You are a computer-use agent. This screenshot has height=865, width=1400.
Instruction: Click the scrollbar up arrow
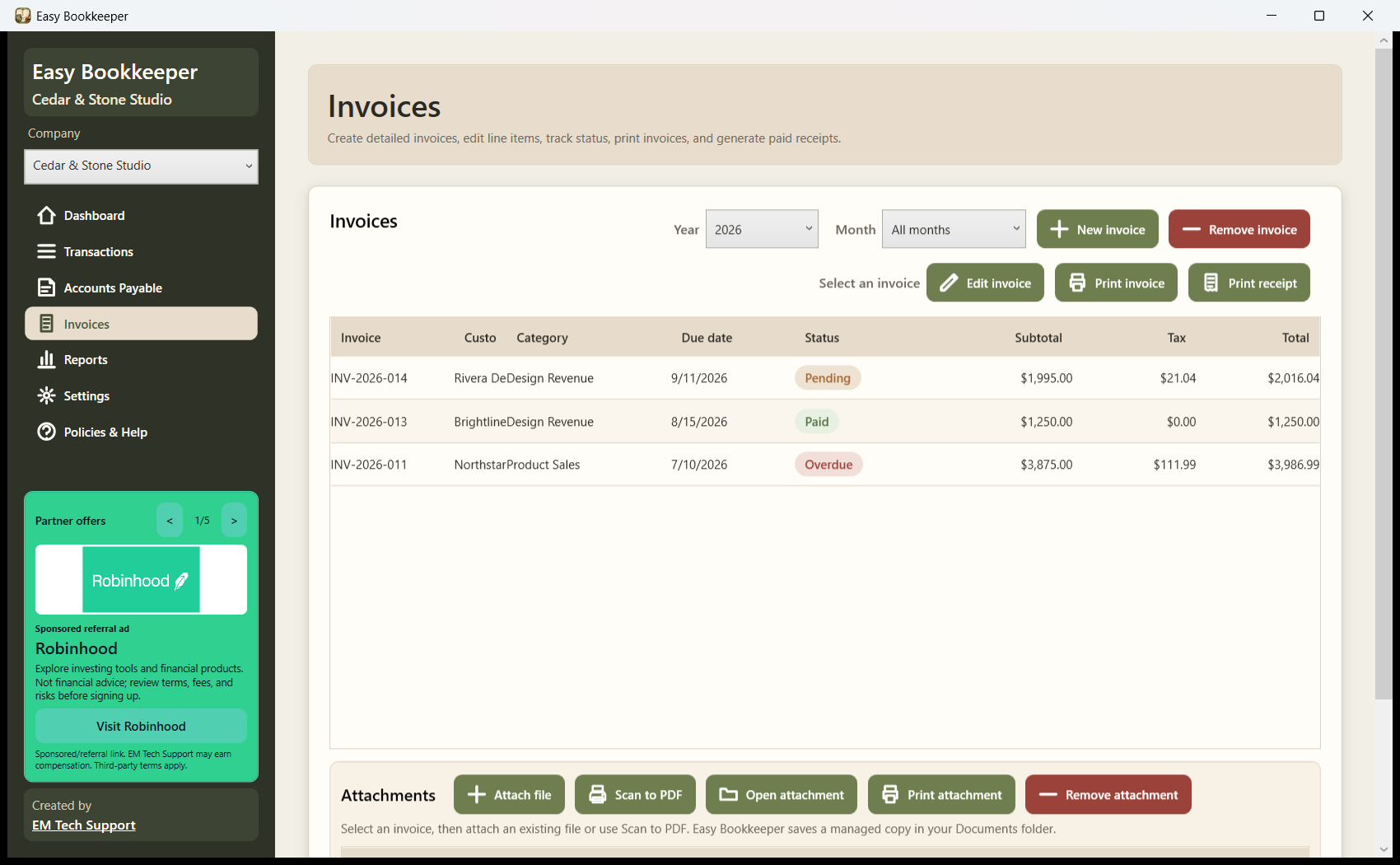click(1384, 40)
